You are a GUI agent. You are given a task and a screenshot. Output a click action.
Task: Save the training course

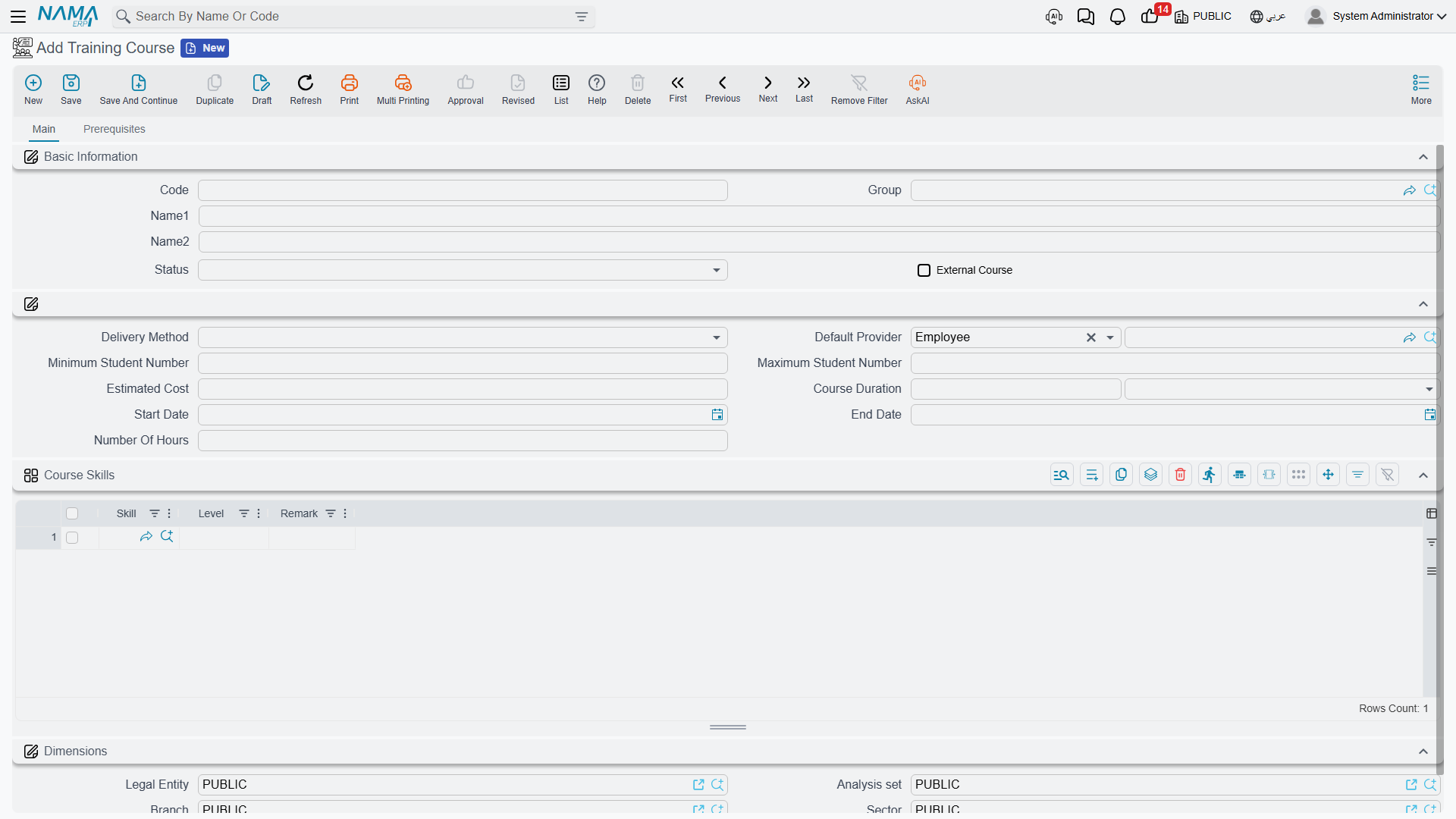tap(71, 89)
